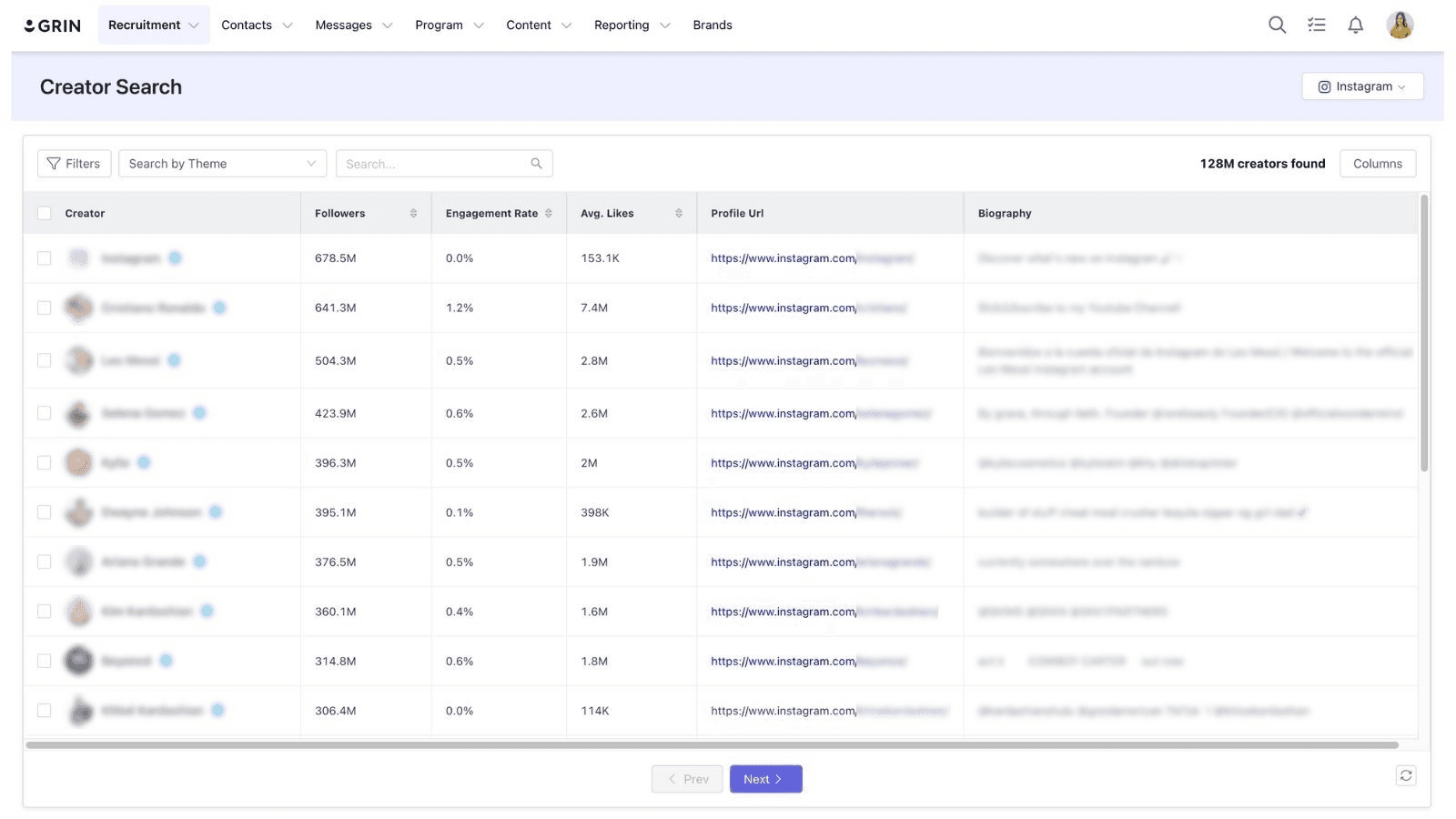Open the global search magnifier icon
Viewport: 1456px width, 819px height.
[1277, 25]
